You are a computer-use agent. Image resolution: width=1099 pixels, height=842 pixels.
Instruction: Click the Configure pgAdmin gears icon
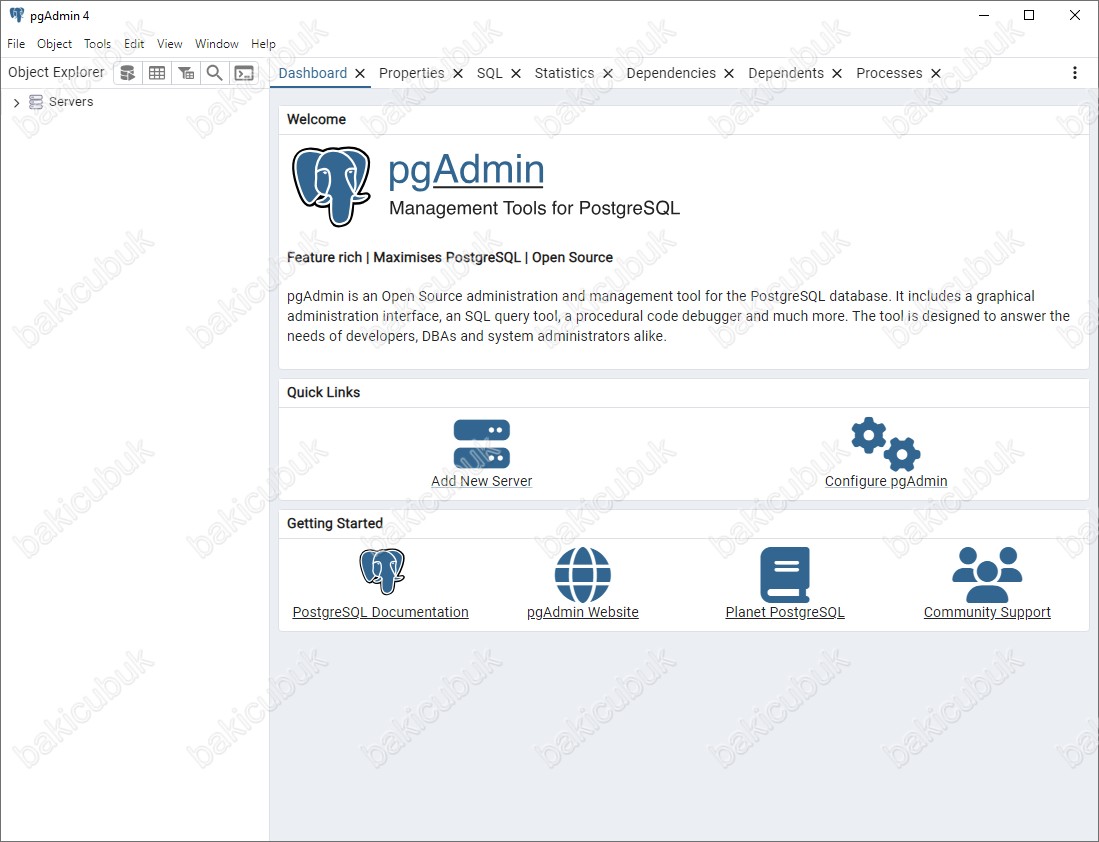pyautogui.click(x=886, y=444)
